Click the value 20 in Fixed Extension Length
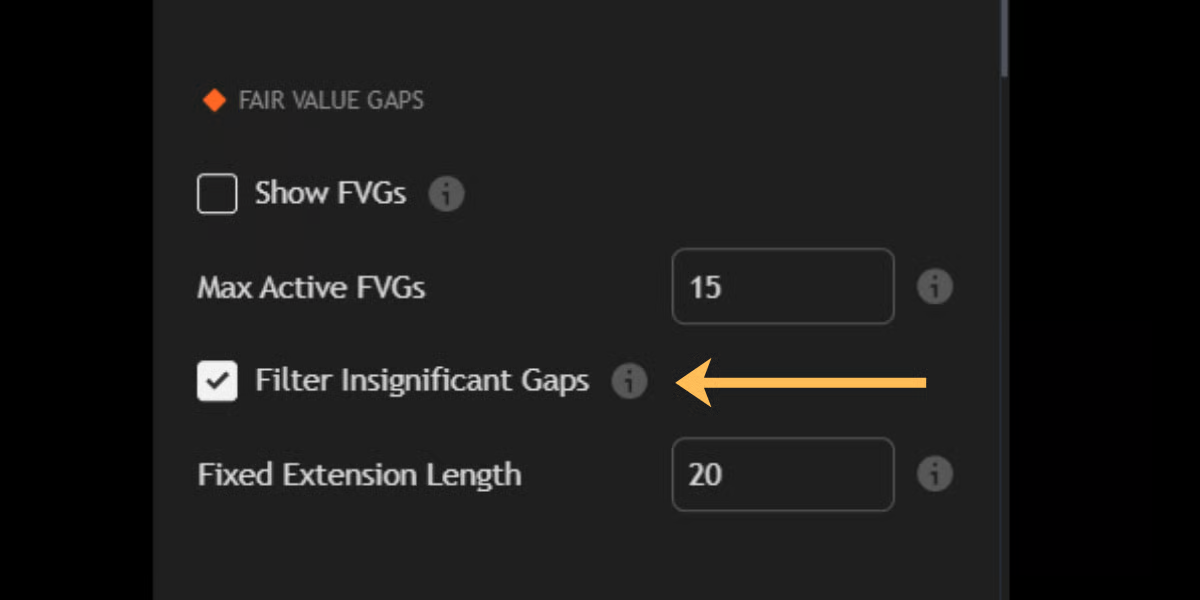 click(705, 474)
